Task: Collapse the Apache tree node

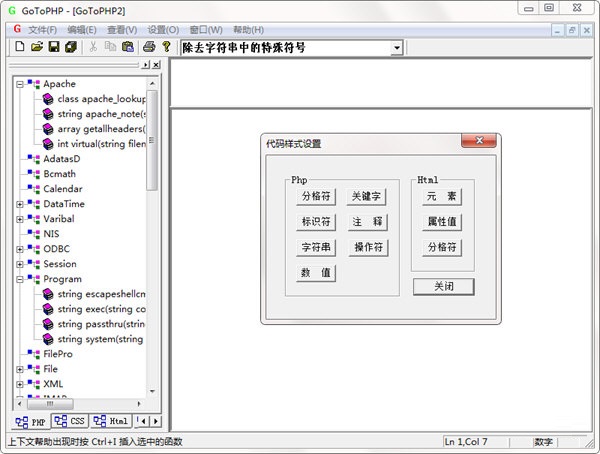Action: [20, 84]
